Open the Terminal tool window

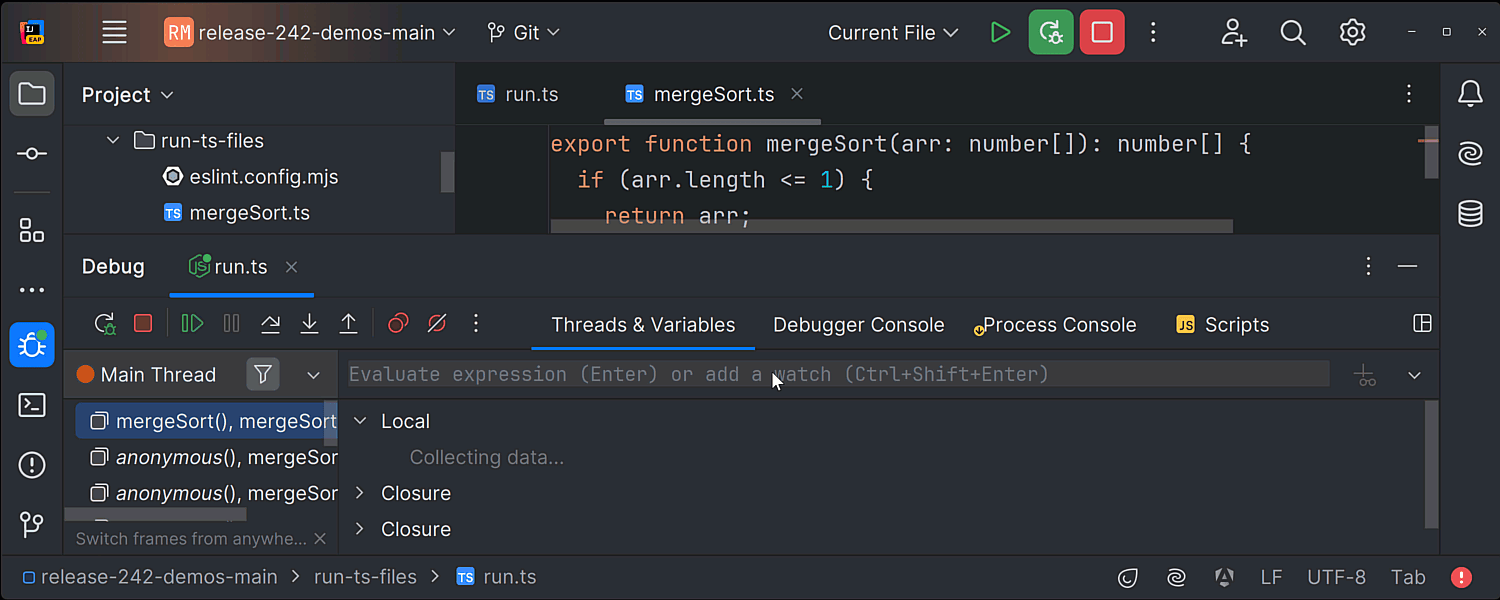32,405
